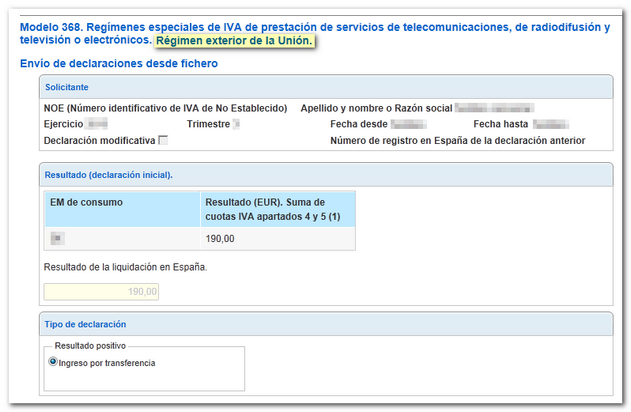Click the Resultado (declaración inicial) section header
The width and height of the screenshot is (631, 412).
pos(109,175)
